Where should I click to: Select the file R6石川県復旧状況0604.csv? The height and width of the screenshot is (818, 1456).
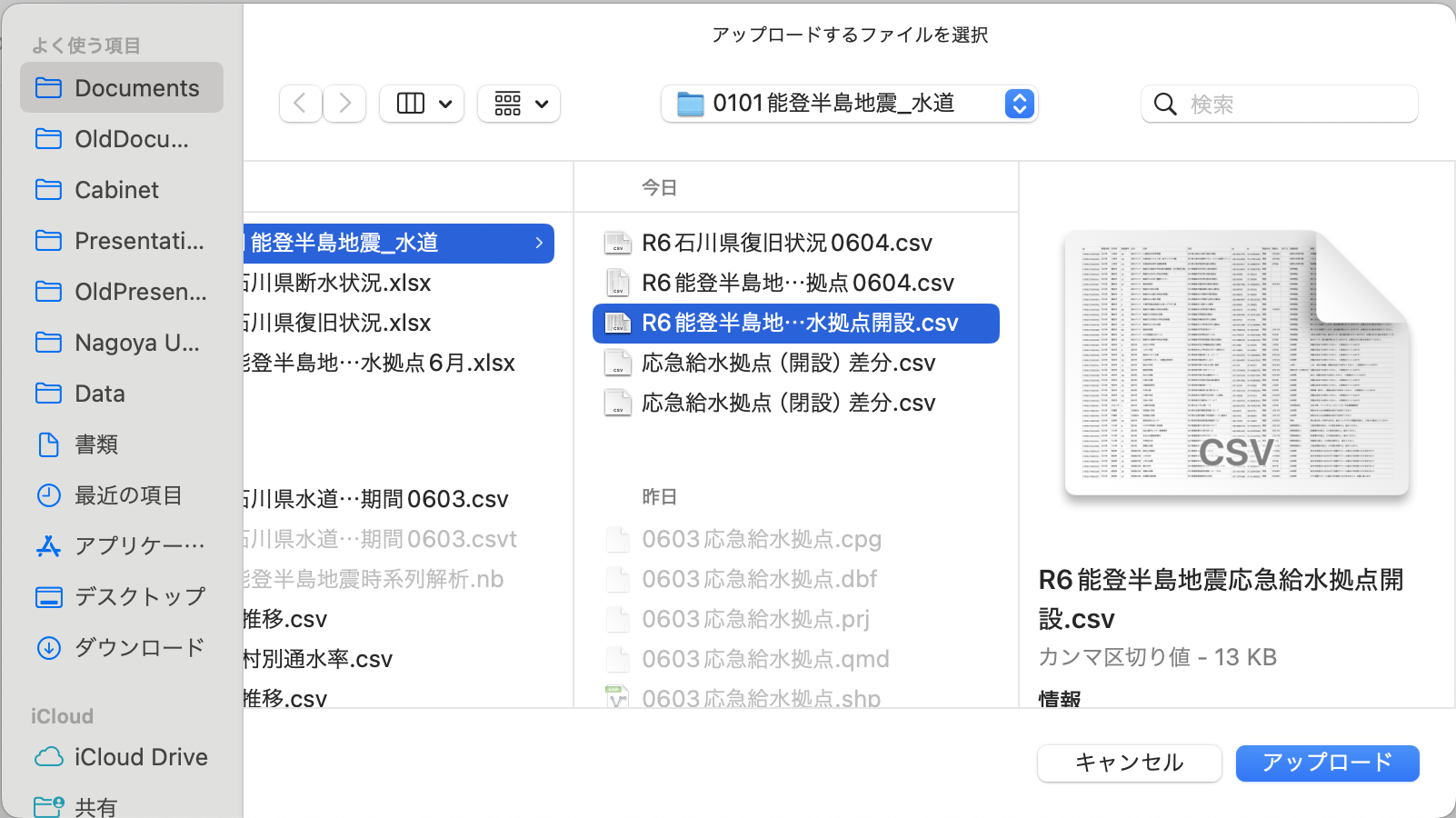(x=786, y=242)
